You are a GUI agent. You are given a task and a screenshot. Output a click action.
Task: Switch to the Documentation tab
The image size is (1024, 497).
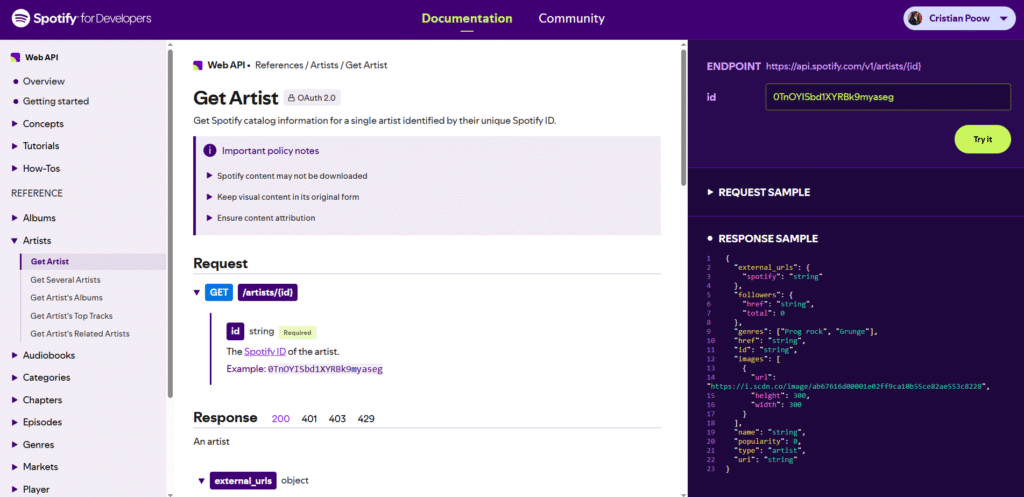(x=467, y=18)
